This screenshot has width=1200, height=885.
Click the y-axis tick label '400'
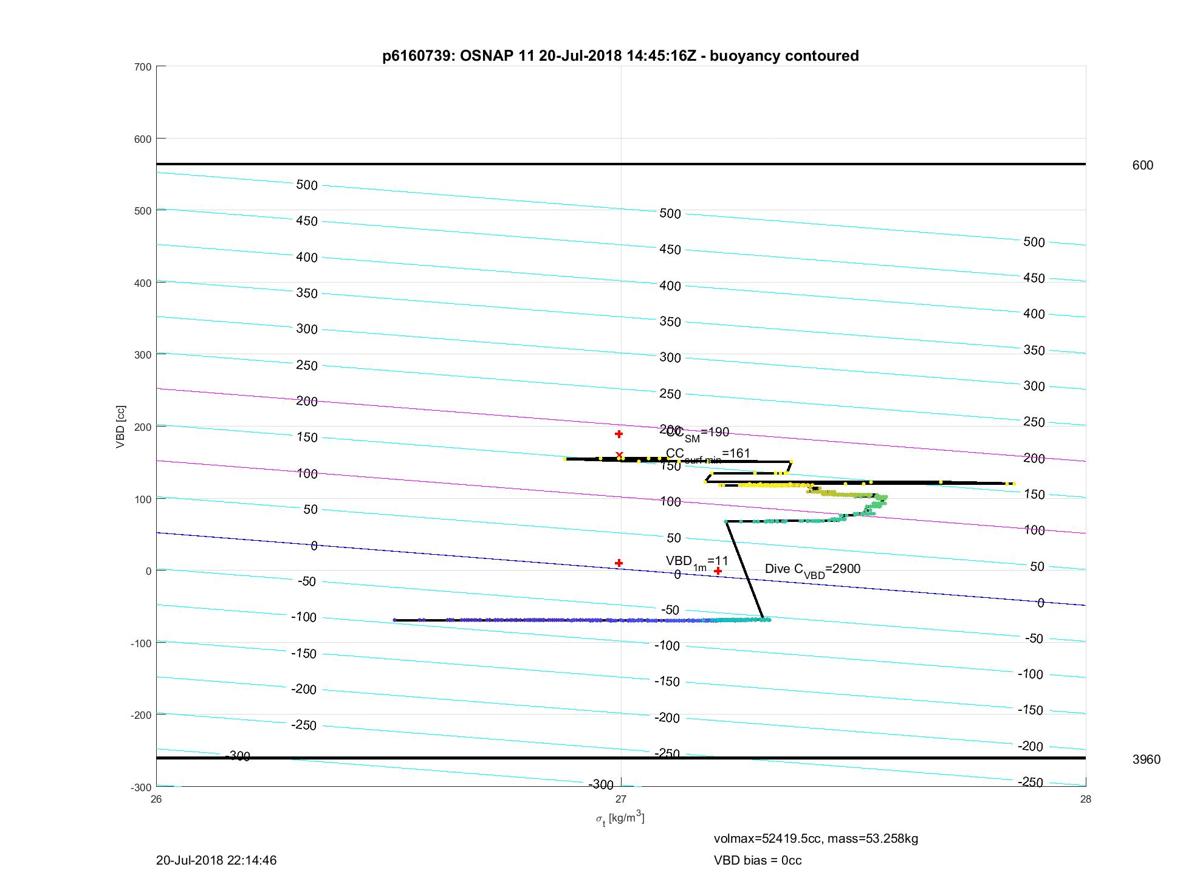pyautogui.click(x=142, y=283)
